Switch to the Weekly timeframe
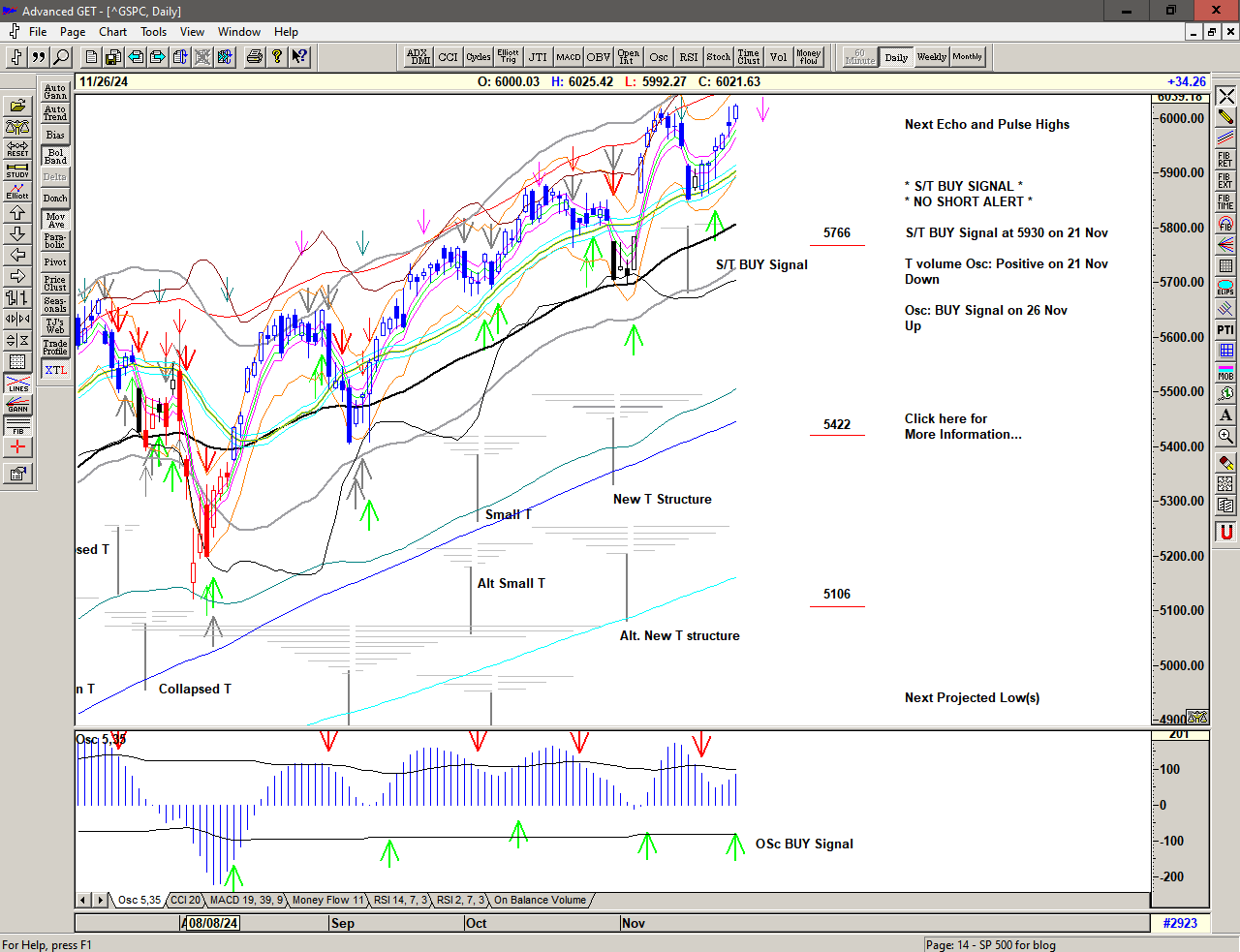Viewport: 1240px width, 952px height. tap(931, 57)
